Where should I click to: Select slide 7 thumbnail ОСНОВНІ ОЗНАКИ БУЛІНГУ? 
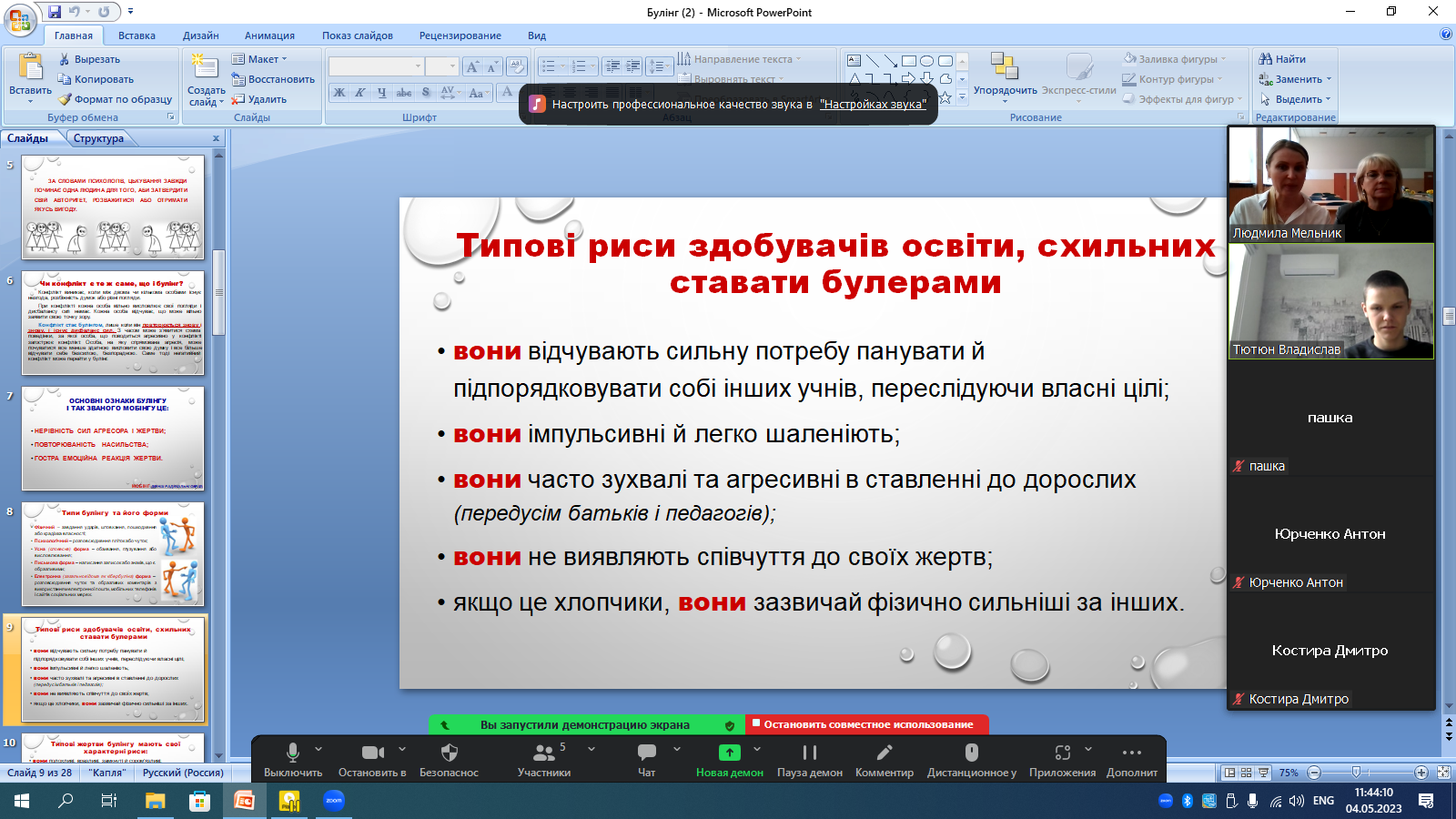[x=113, y=439]
